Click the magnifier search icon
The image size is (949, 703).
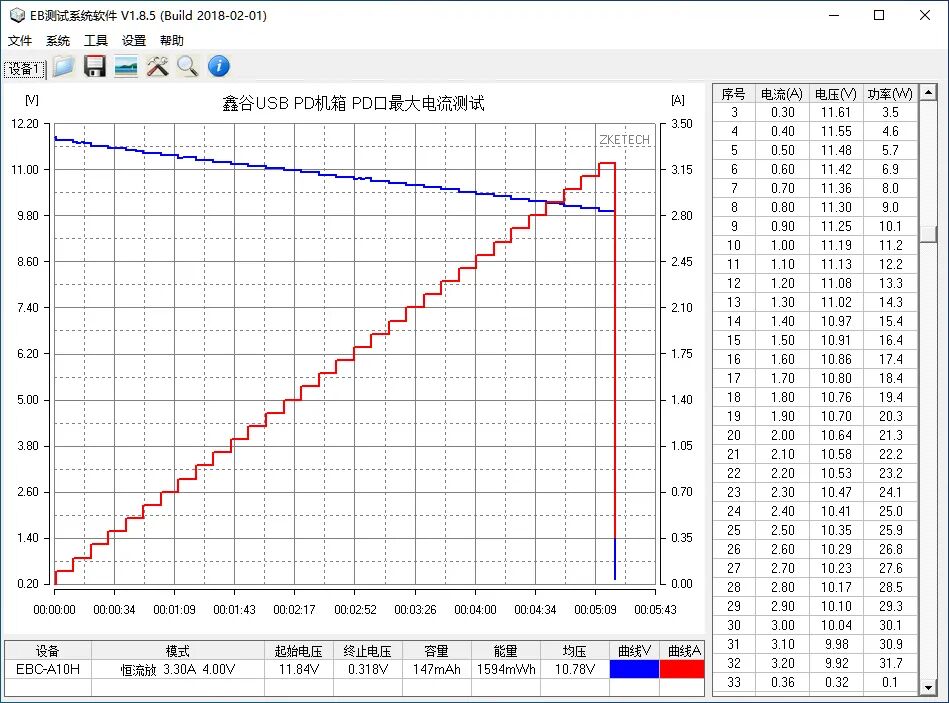[188, 67]
